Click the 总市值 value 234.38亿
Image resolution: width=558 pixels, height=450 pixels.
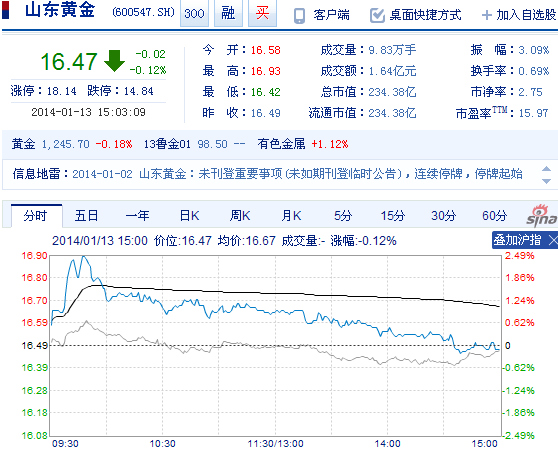pyautogui.click(x=392, y=92)
